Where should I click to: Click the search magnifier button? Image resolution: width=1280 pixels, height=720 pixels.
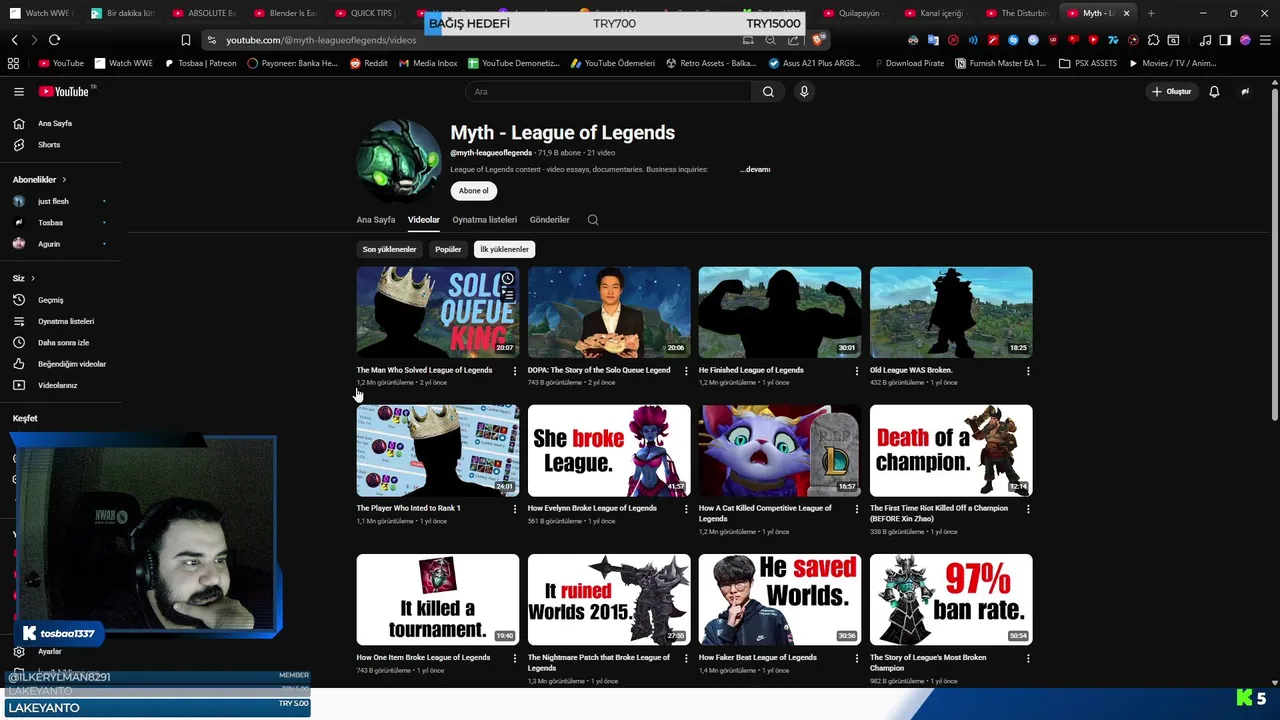click(x=768, y=91)
